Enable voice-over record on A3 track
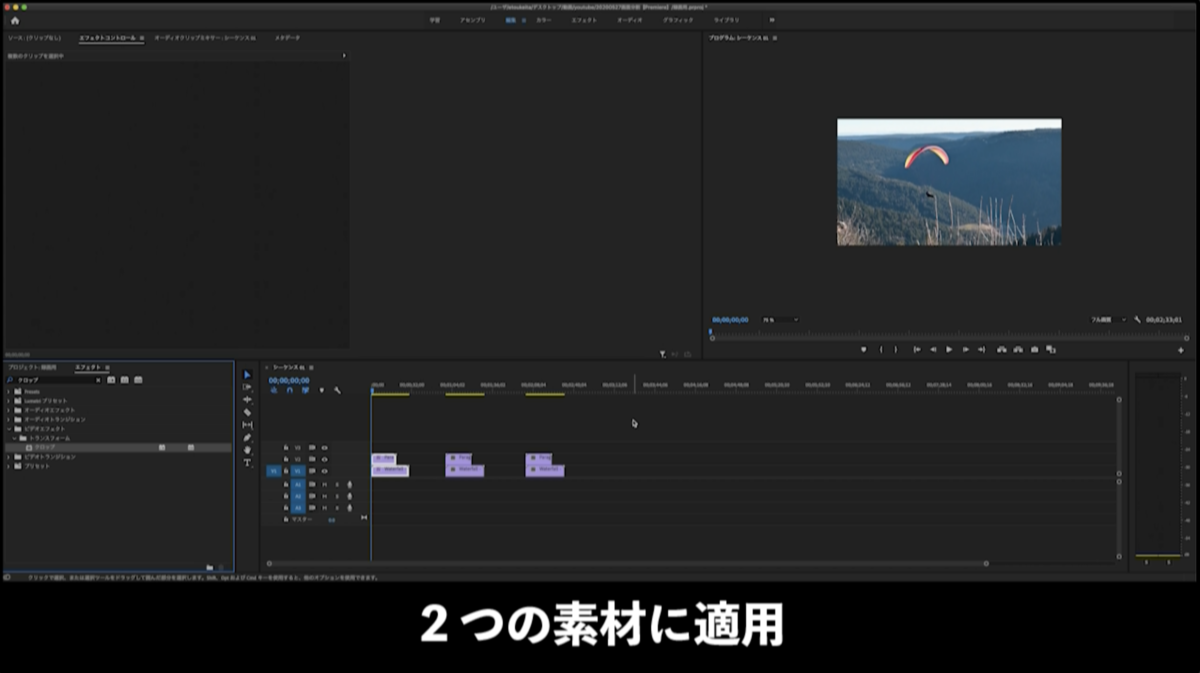The image size is (1200, 673). 349,508
